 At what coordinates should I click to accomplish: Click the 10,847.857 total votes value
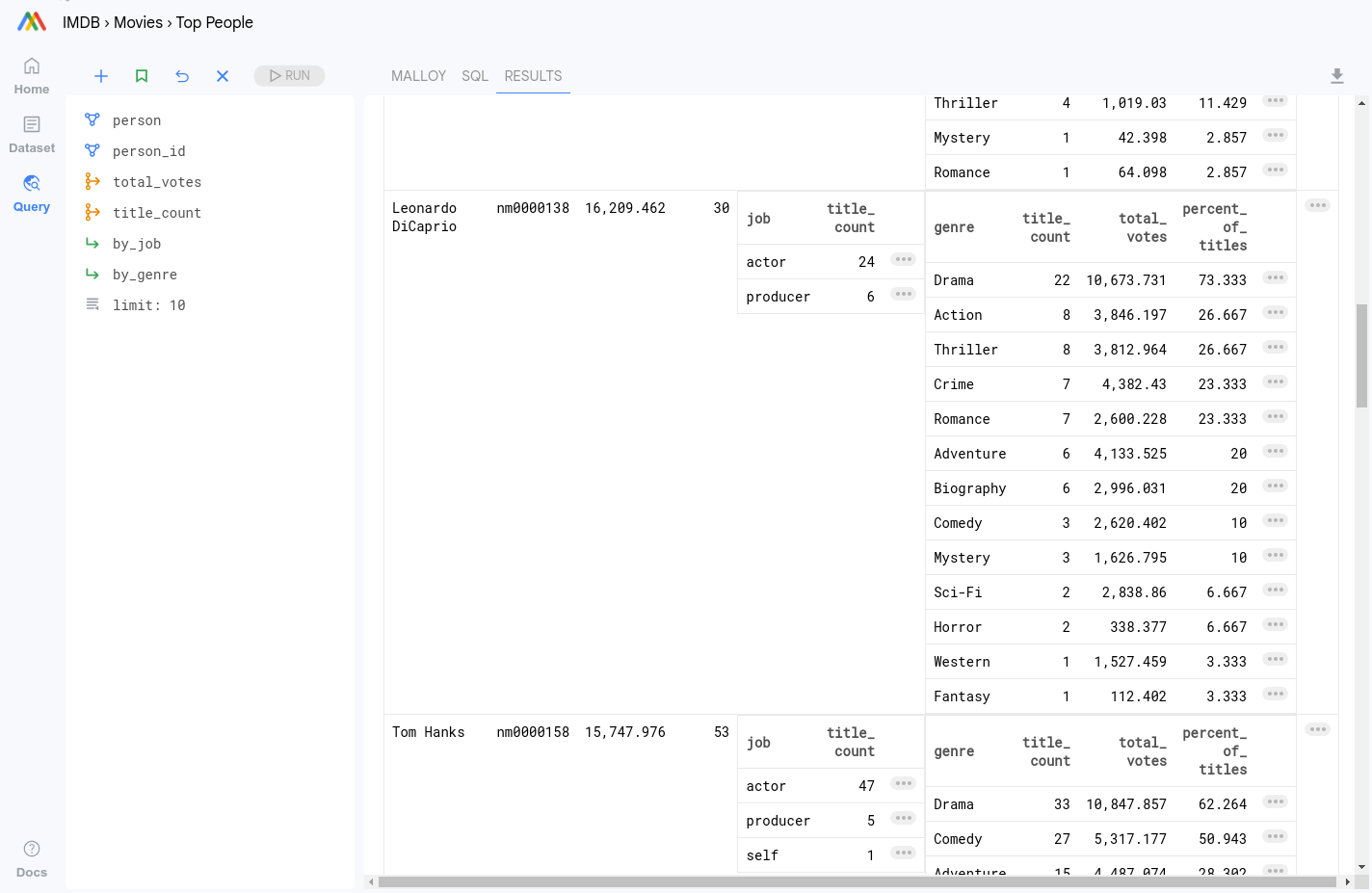click(x=1126, y=804)
